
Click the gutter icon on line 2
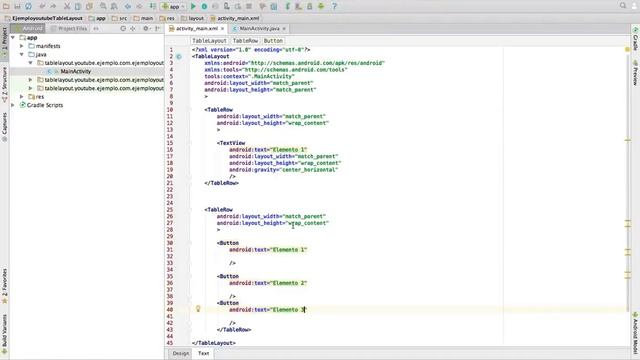(179, 56)
